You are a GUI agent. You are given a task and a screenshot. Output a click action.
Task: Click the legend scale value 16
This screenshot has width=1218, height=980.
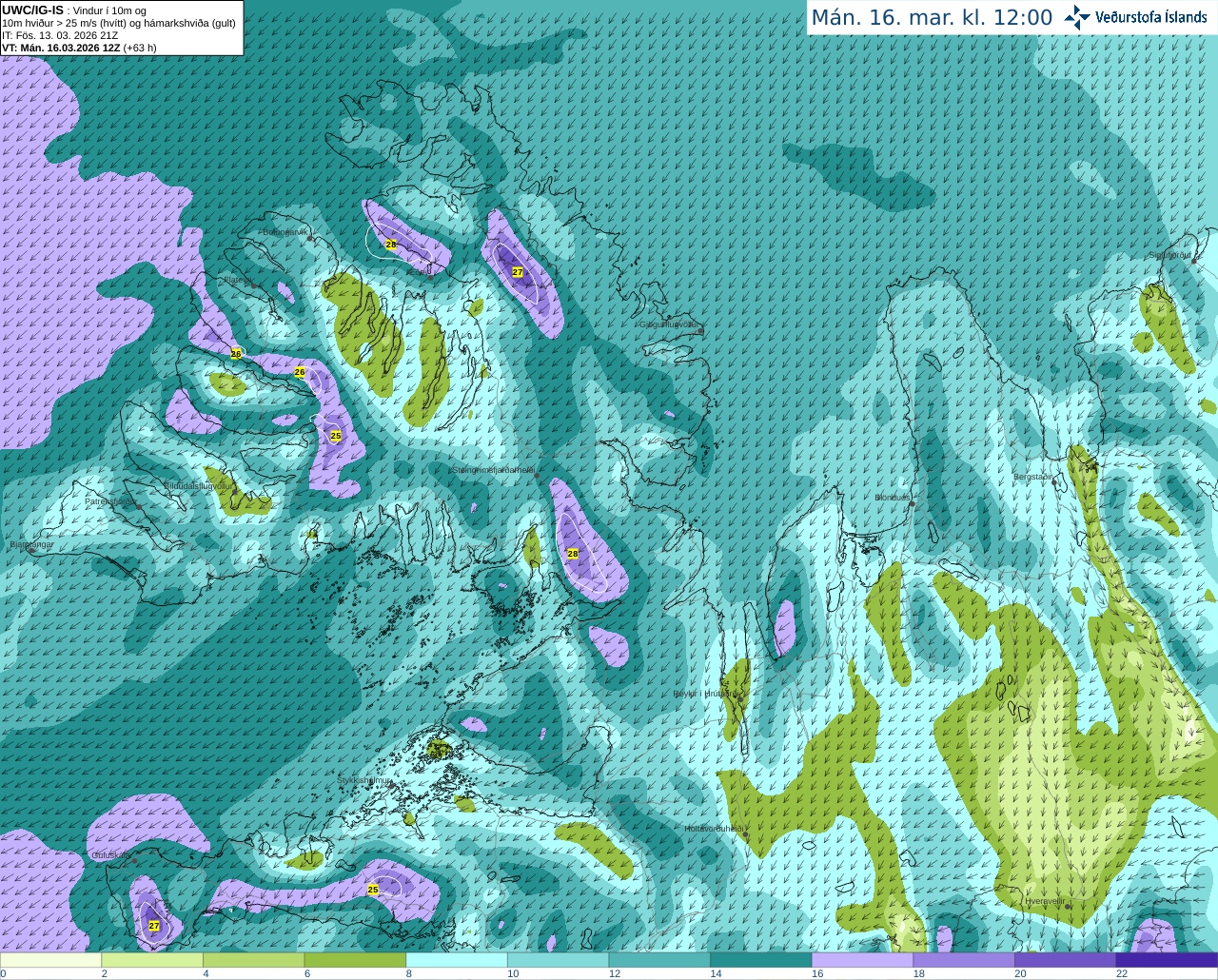pyautogui.click(x=817, y=973)
